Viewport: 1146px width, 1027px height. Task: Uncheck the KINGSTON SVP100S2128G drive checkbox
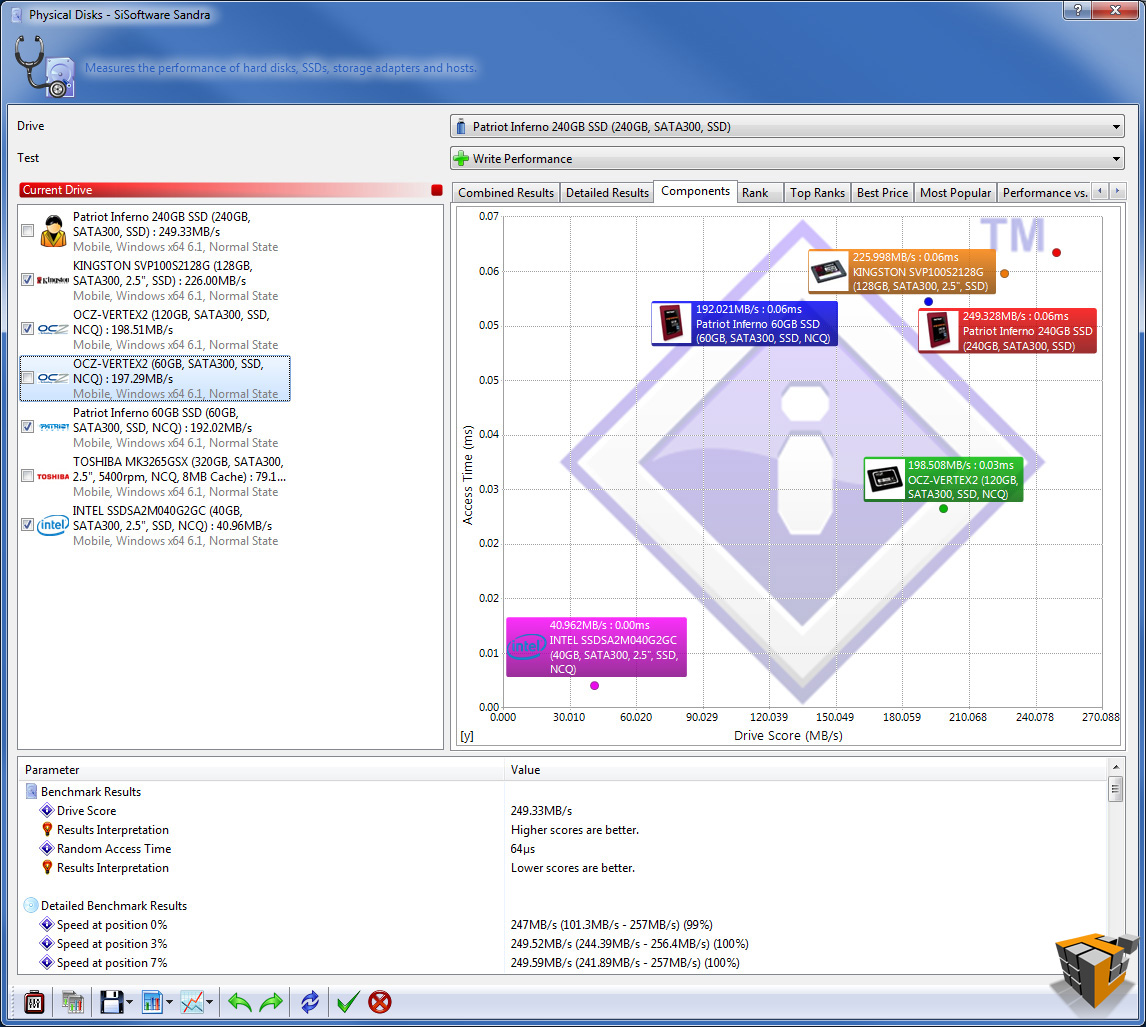[28, 280]
